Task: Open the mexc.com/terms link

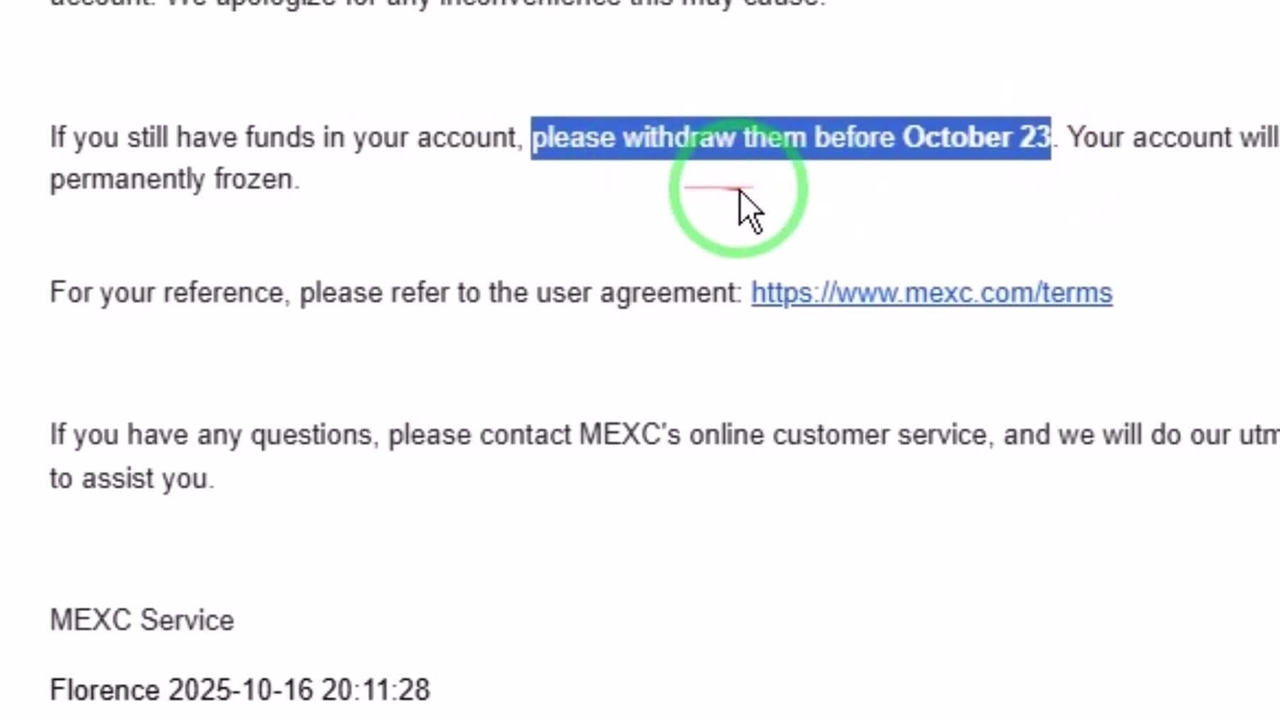Action: 931,293
